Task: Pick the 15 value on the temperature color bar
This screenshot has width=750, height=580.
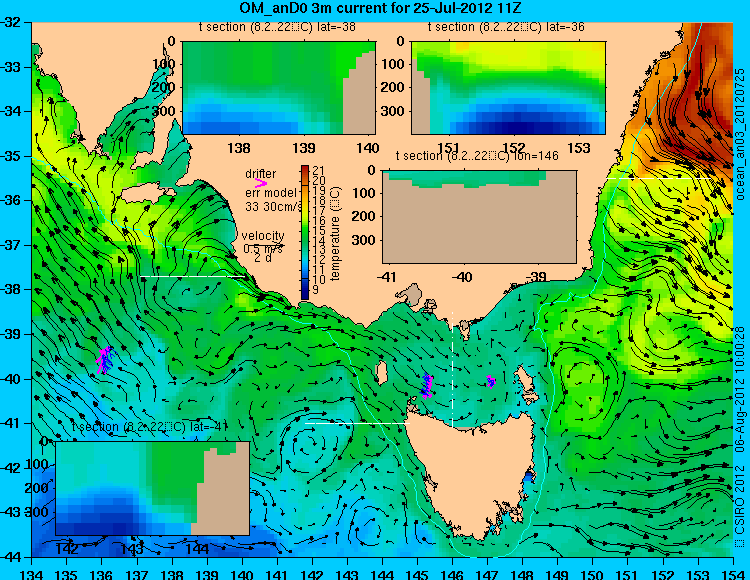Action: [x=319, y=230]
